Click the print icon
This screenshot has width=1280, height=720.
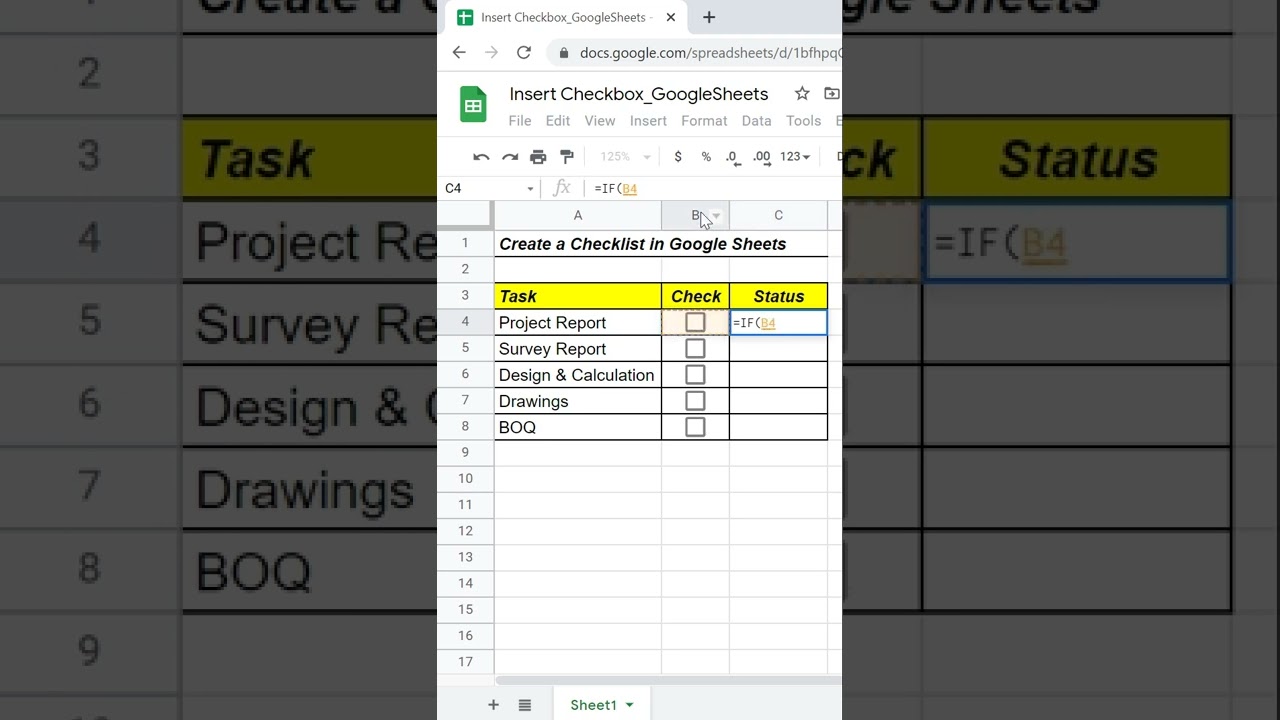pyautogui.click(x=538, y=157)
